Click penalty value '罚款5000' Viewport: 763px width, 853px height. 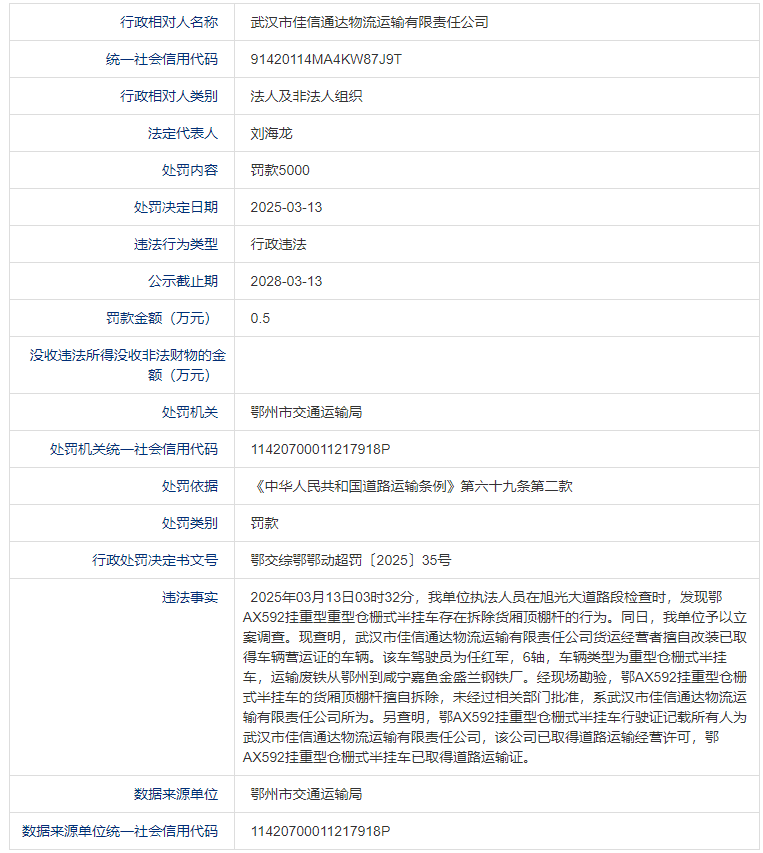[280, 170]
